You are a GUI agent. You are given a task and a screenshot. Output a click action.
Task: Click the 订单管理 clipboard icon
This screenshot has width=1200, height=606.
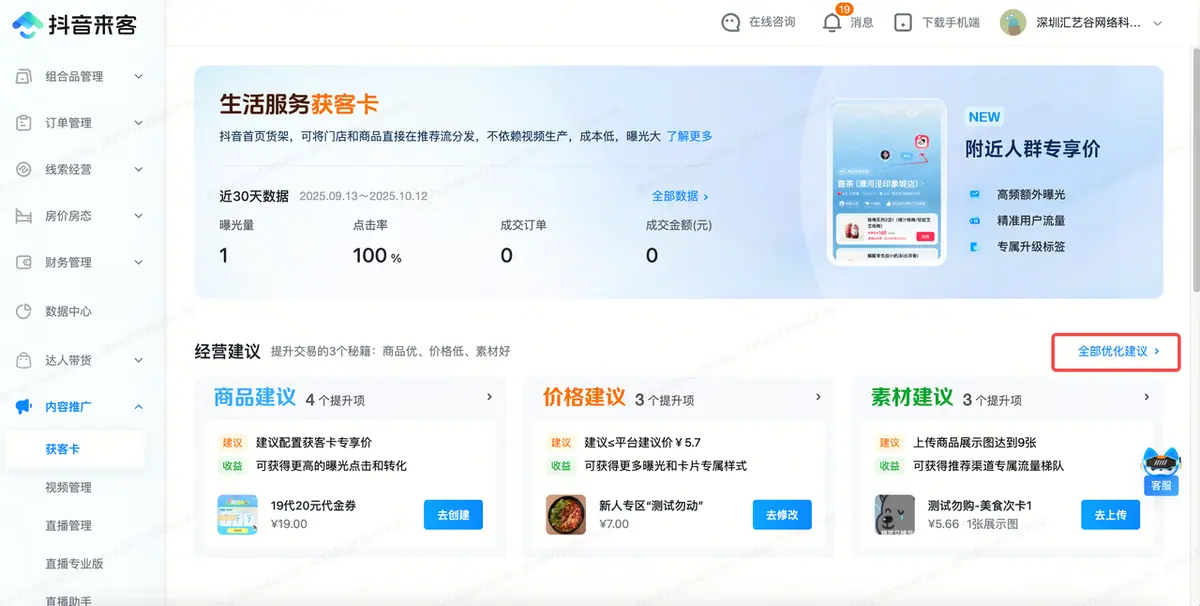(24, 123)
